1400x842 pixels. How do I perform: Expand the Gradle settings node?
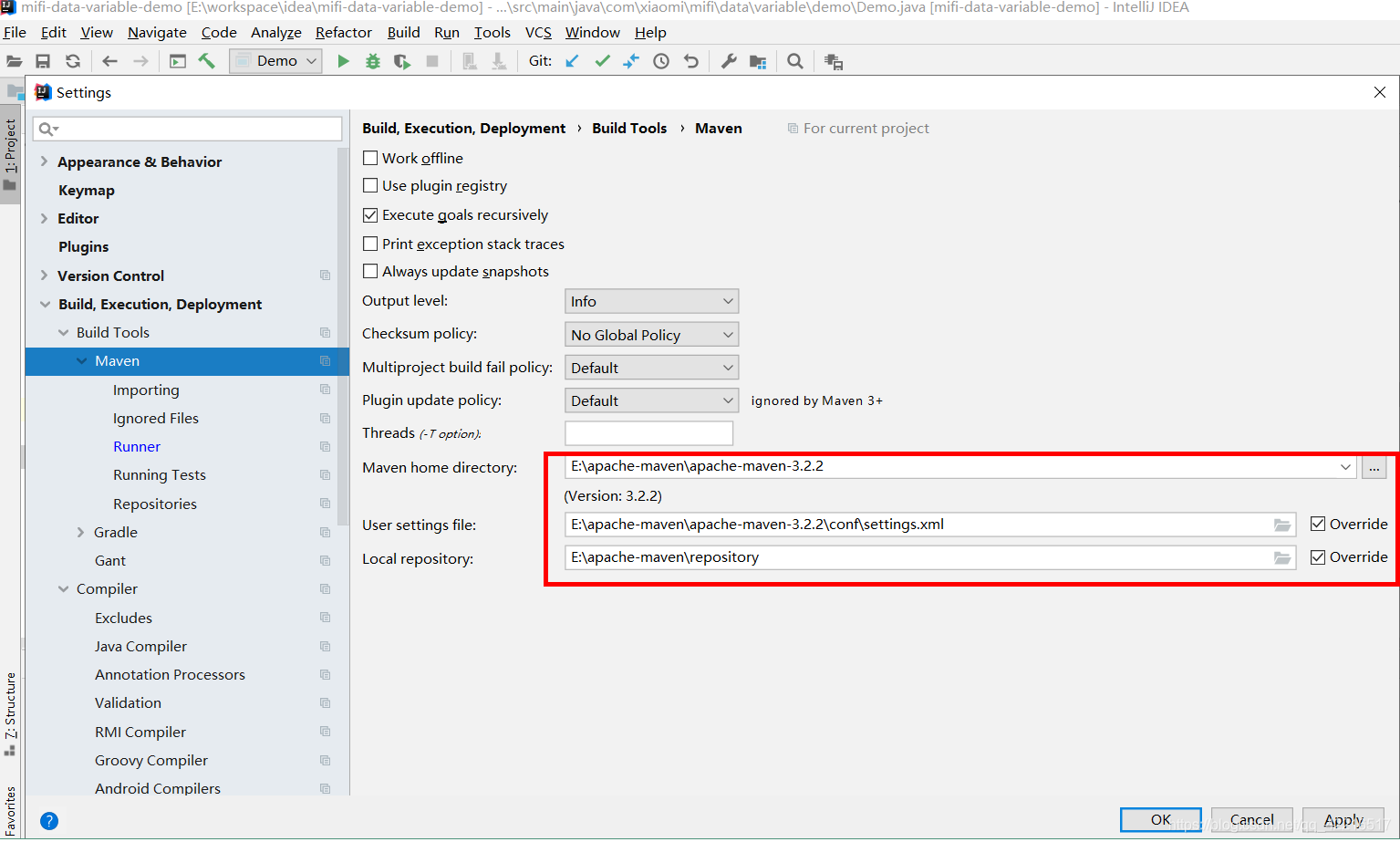point(80,532)
